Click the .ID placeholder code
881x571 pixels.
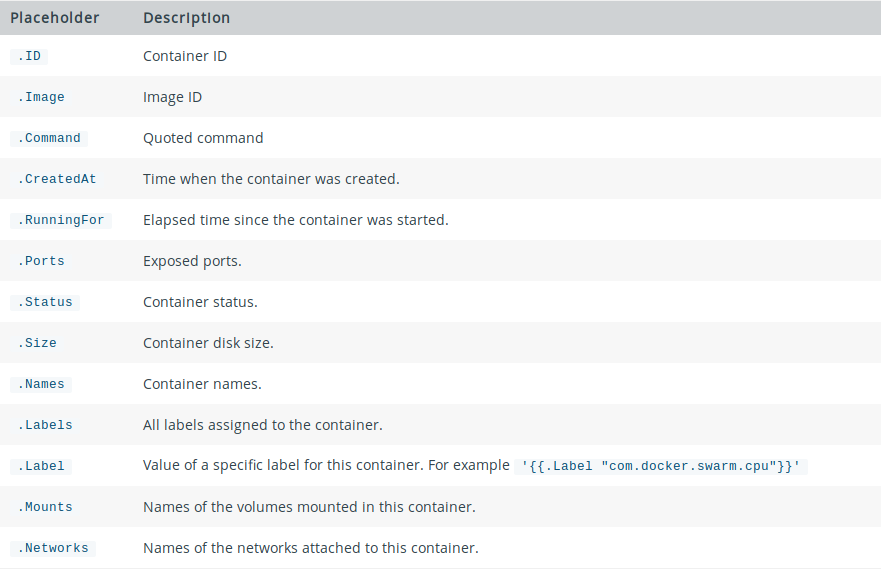point(29,56)
